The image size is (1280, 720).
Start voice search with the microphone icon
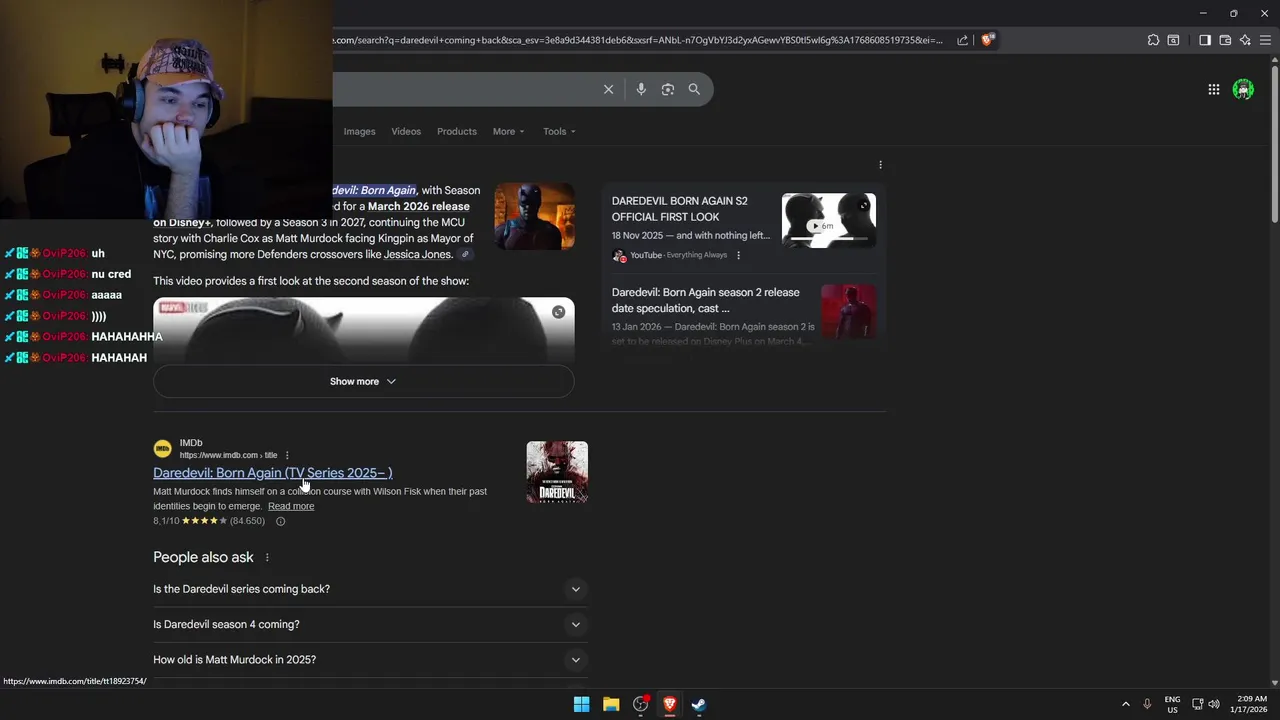(x=641, y=89)
